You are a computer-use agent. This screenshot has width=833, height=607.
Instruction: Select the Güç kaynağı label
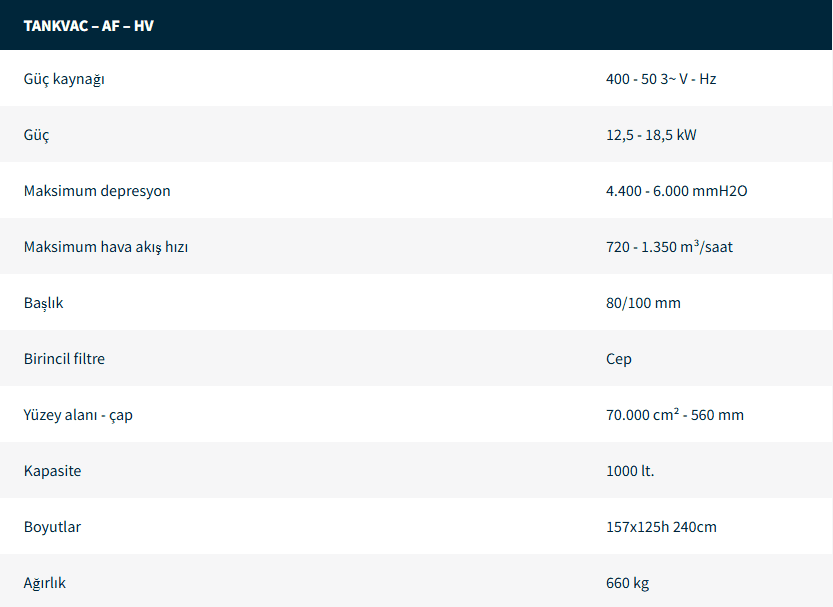coord(64,79)
